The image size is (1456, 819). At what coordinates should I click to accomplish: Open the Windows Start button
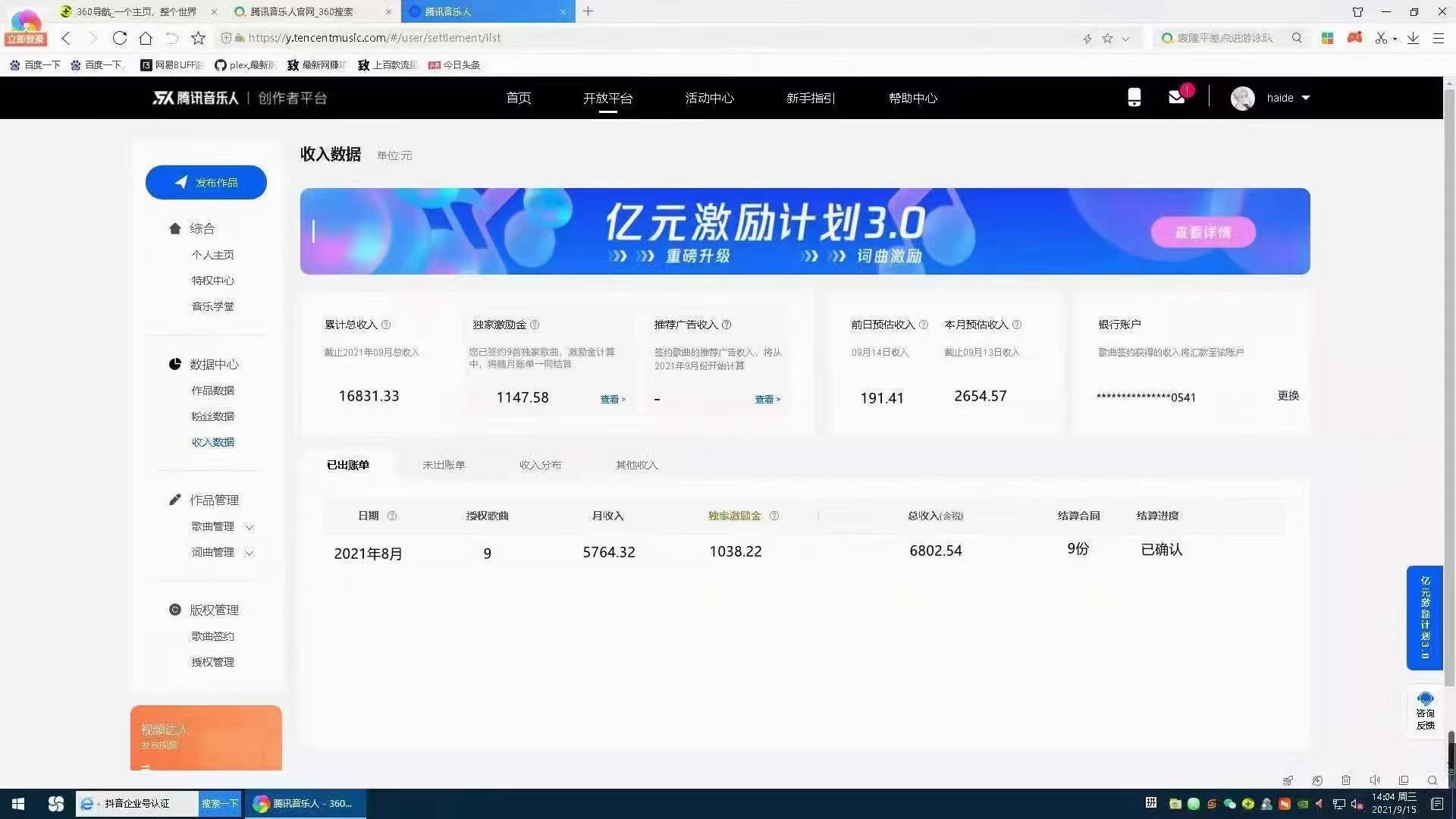pyautogui.click(x=18, y=804)
